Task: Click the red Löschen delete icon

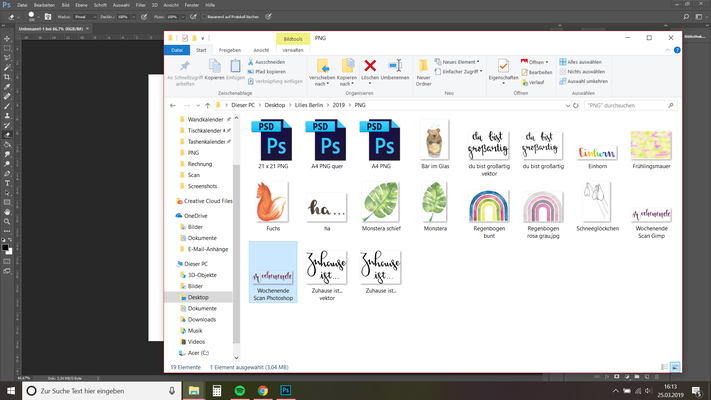Action: [370, 66]
